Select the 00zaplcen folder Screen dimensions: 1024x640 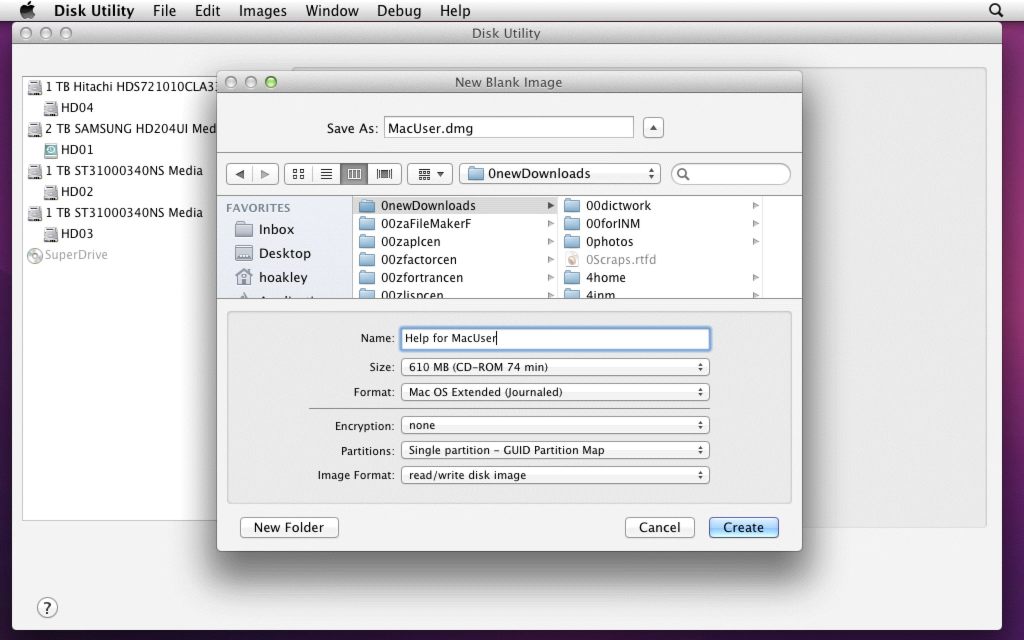click(455, 242)
